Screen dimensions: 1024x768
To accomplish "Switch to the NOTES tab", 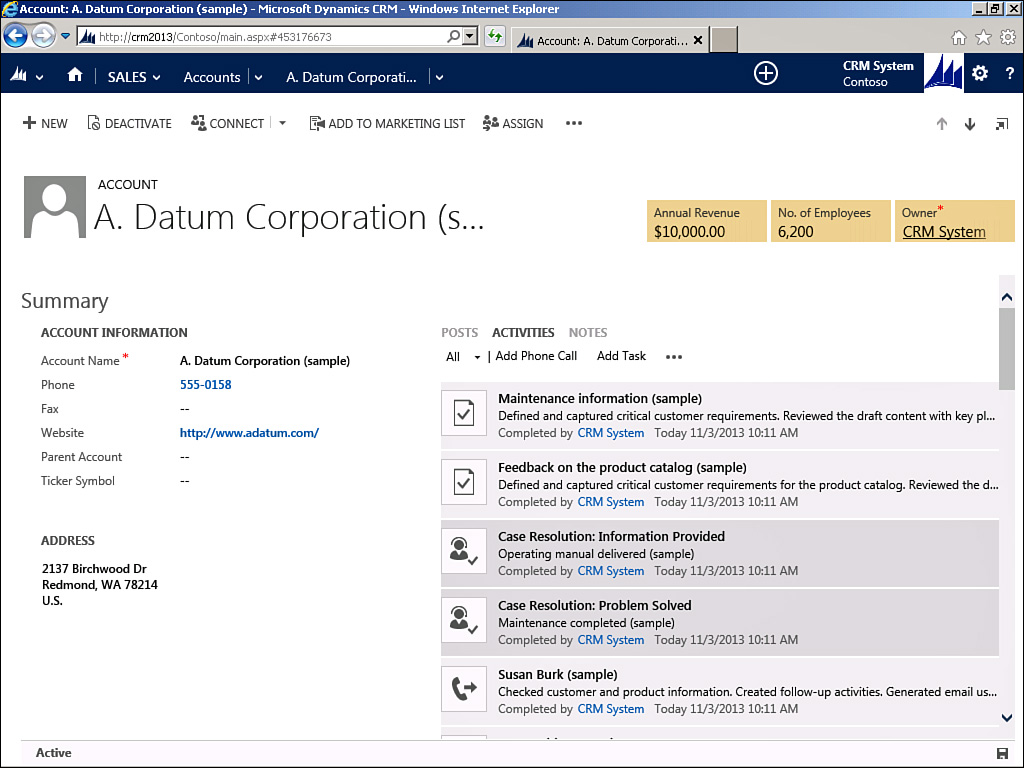I will tap(588, 332).
